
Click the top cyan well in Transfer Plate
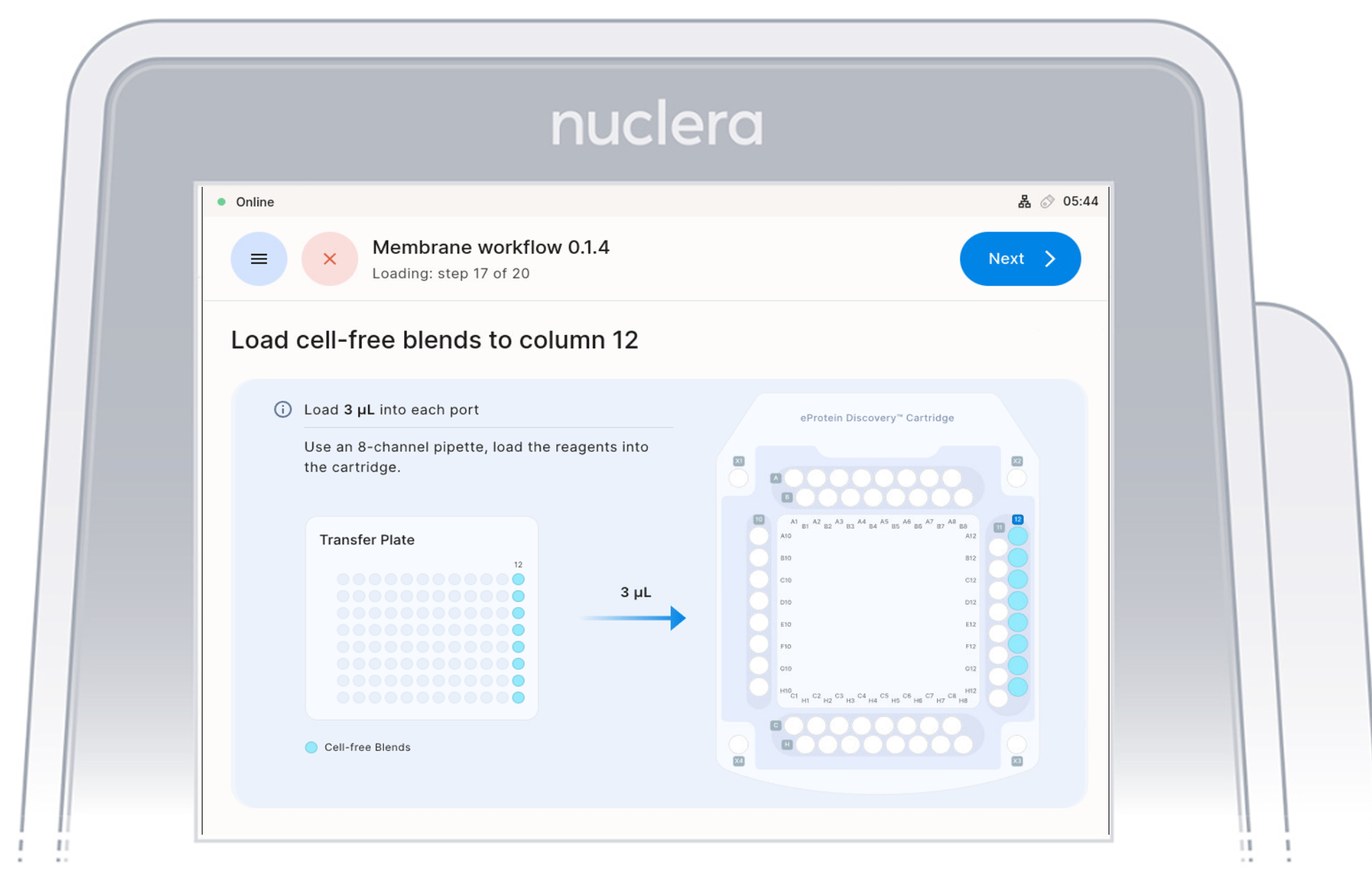pos(518,580)
